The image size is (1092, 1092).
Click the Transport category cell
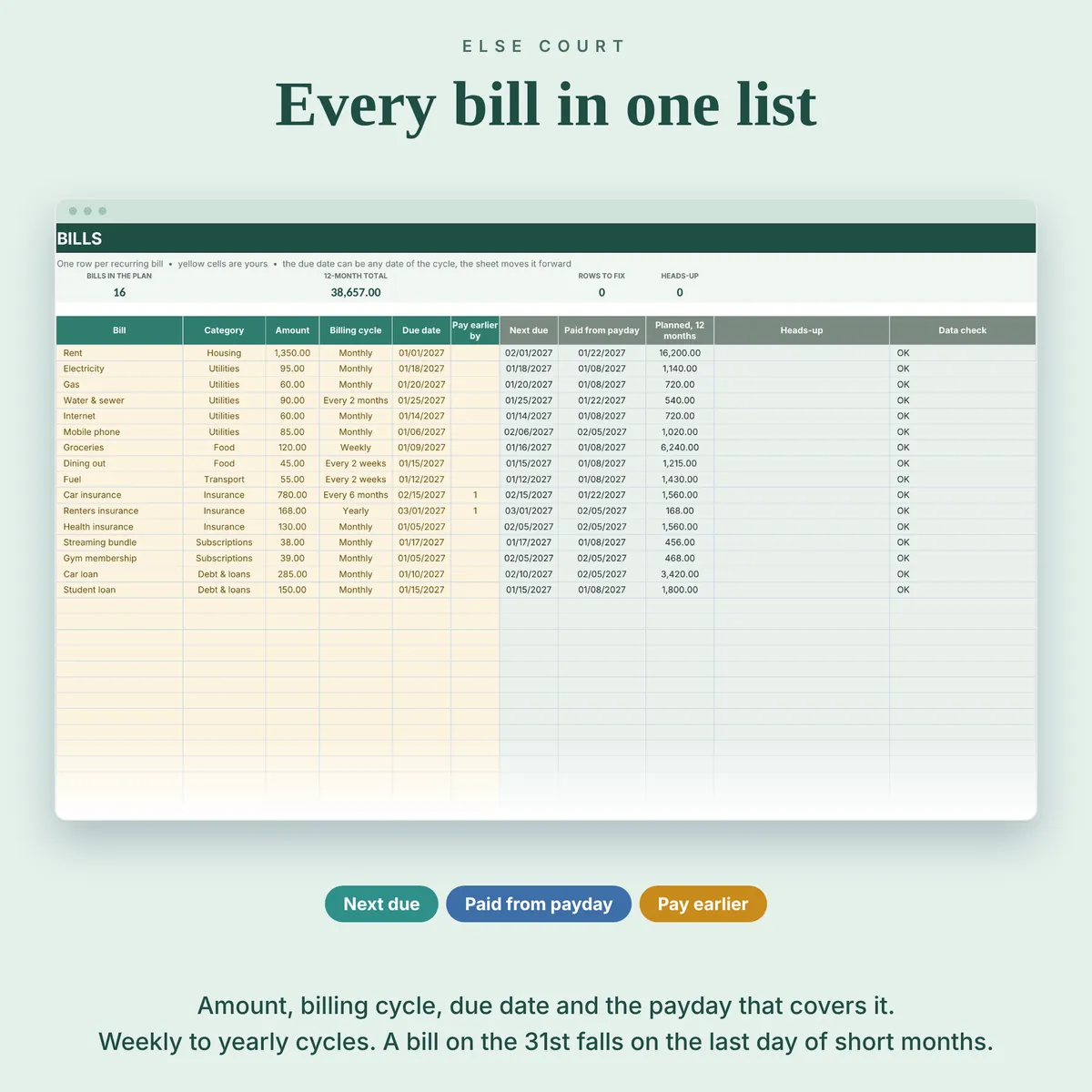tap(224, 480)
